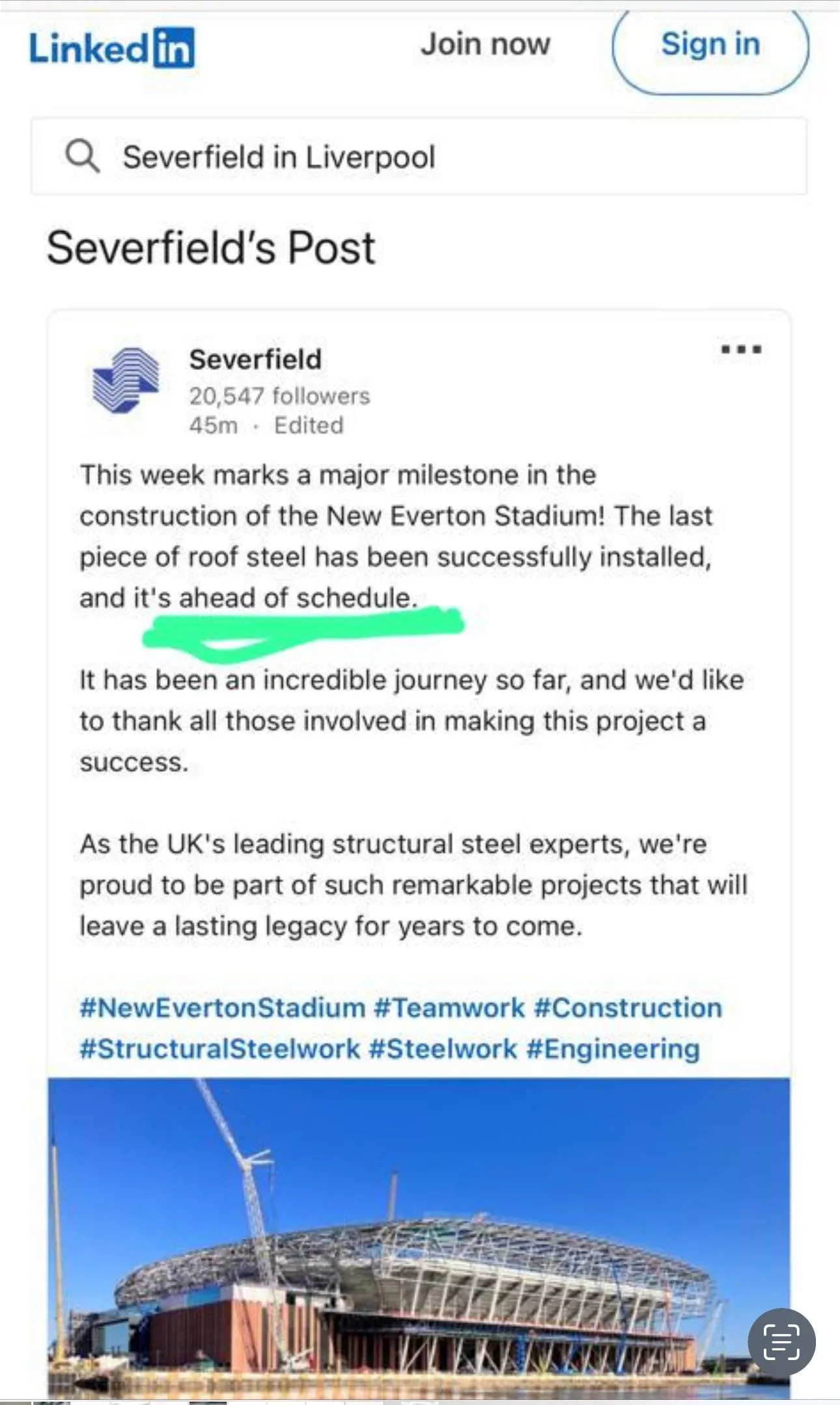Image resolution: width=840 pixels, height=1405 pixels.
Task: Click the #Steelwork hashtag
Action: point(443,1049)
